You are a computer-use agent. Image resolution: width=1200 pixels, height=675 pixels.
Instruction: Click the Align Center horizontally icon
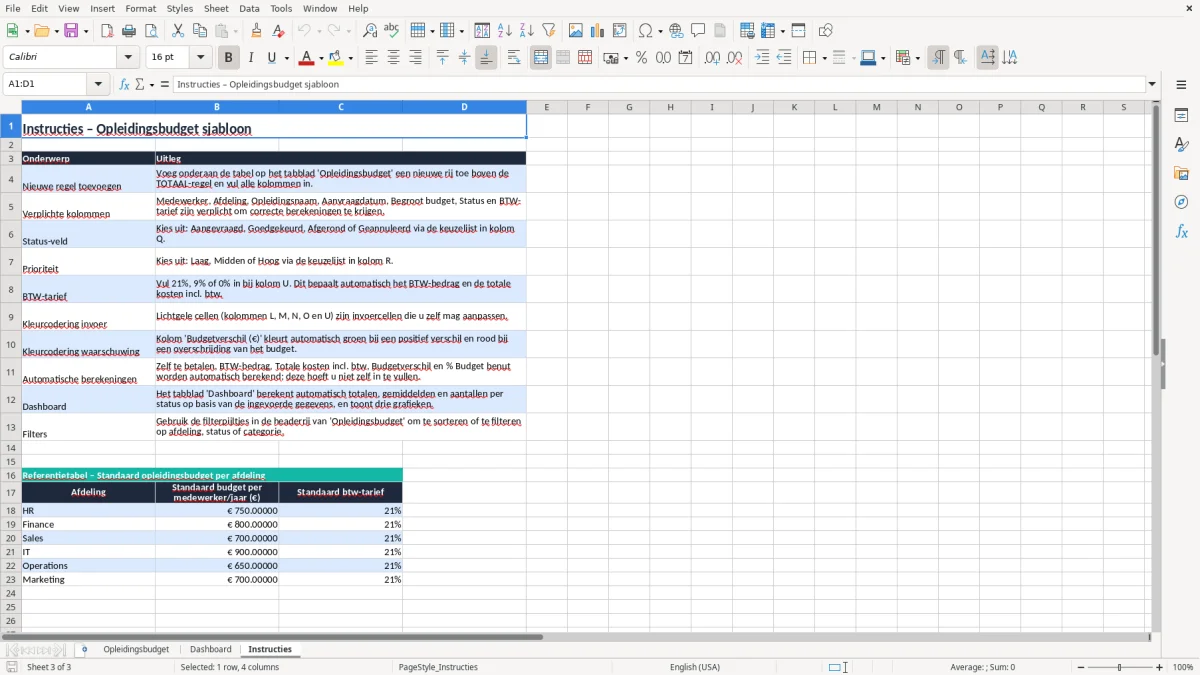tap(393, 58)
